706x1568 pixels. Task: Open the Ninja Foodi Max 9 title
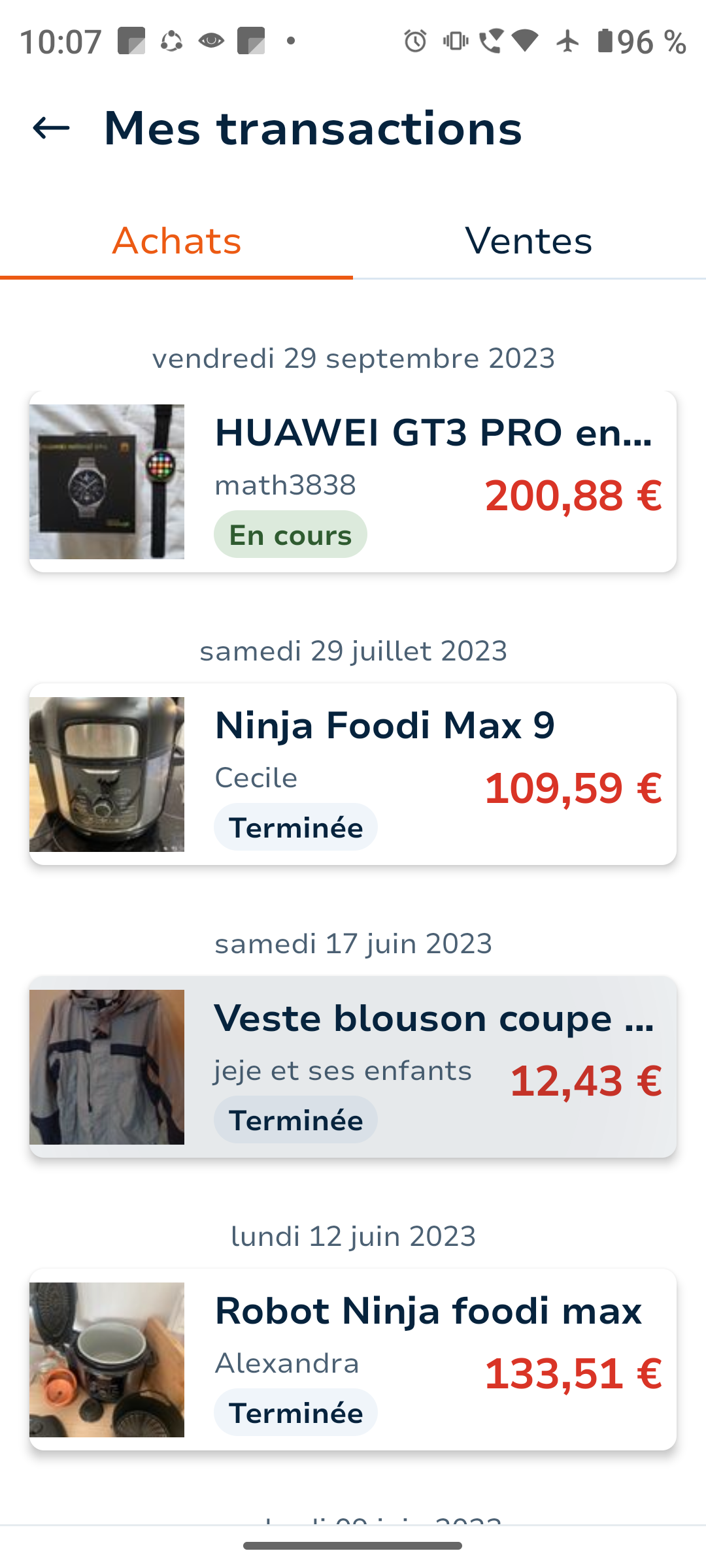[x=384, y=725]
